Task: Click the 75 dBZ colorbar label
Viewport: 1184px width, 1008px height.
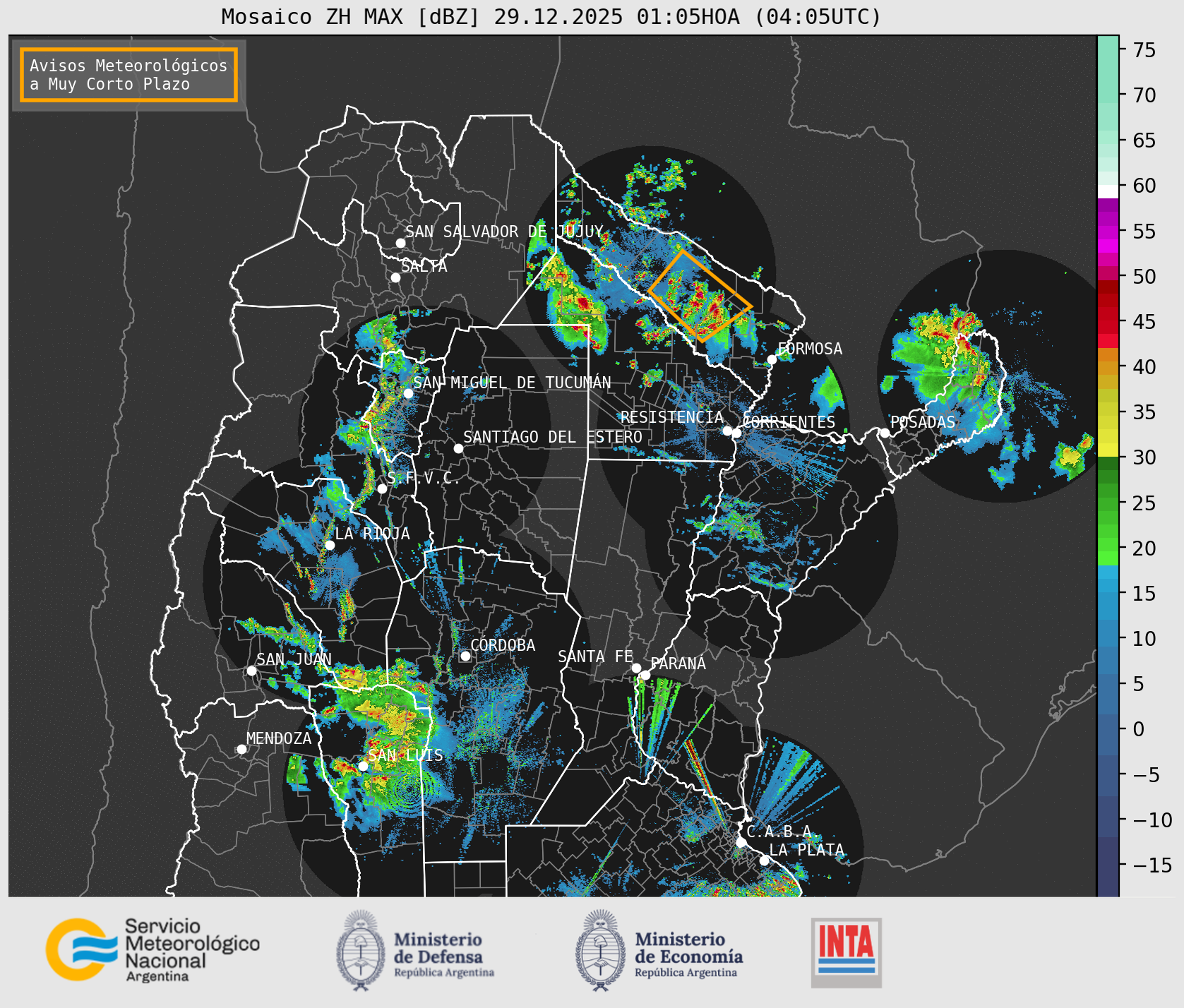Action: point(1144,50)
